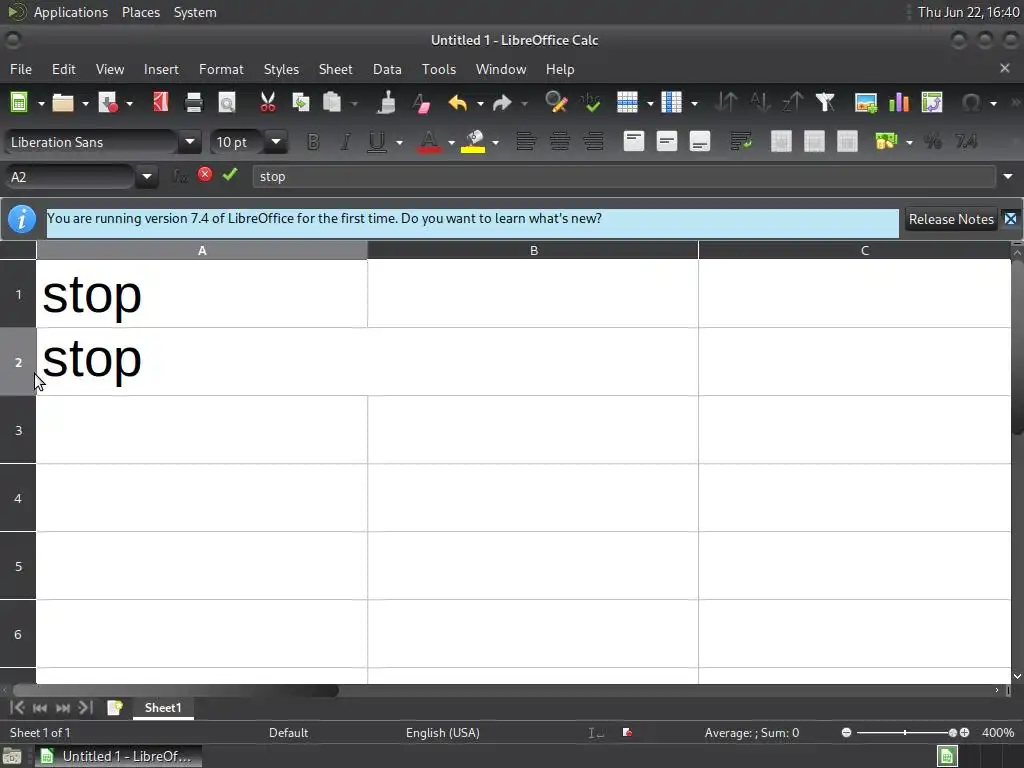
Task: Expand the formula bar
Action: coord(1008,176)
